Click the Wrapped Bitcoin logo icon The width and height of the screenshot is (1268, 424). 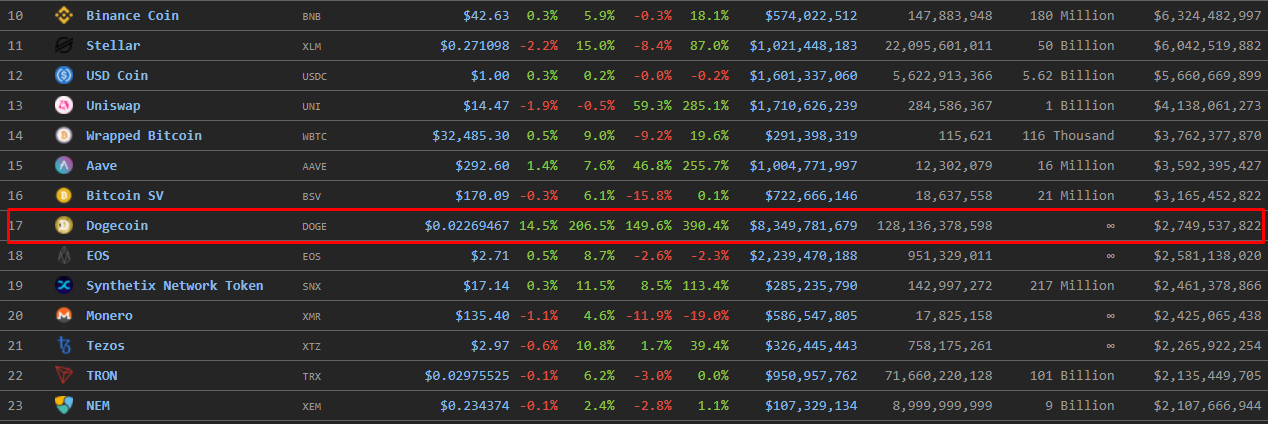point(64,136)
